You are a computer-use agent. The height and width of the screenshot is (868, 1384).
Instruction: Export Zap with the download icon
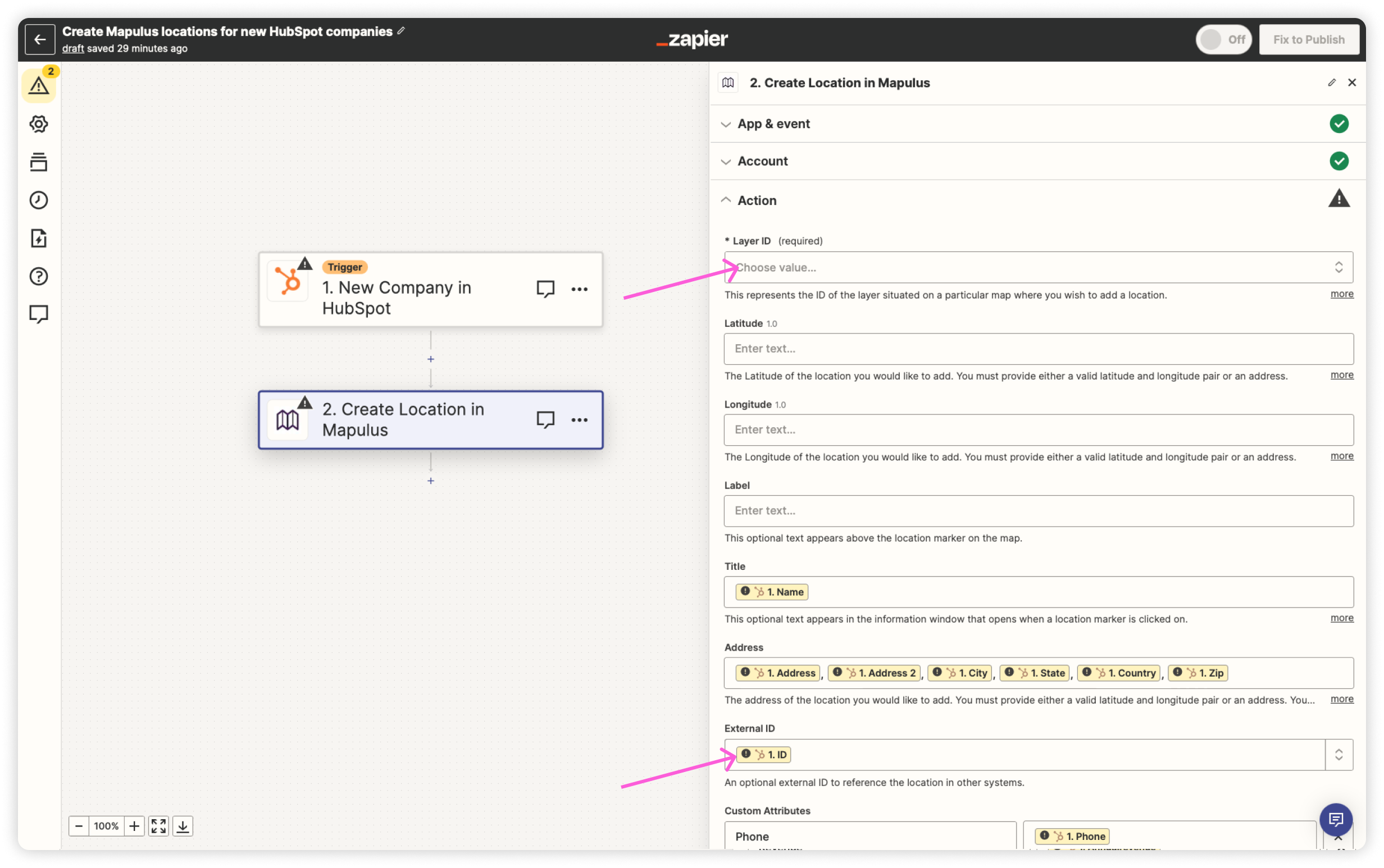click(x=183, y=826)
